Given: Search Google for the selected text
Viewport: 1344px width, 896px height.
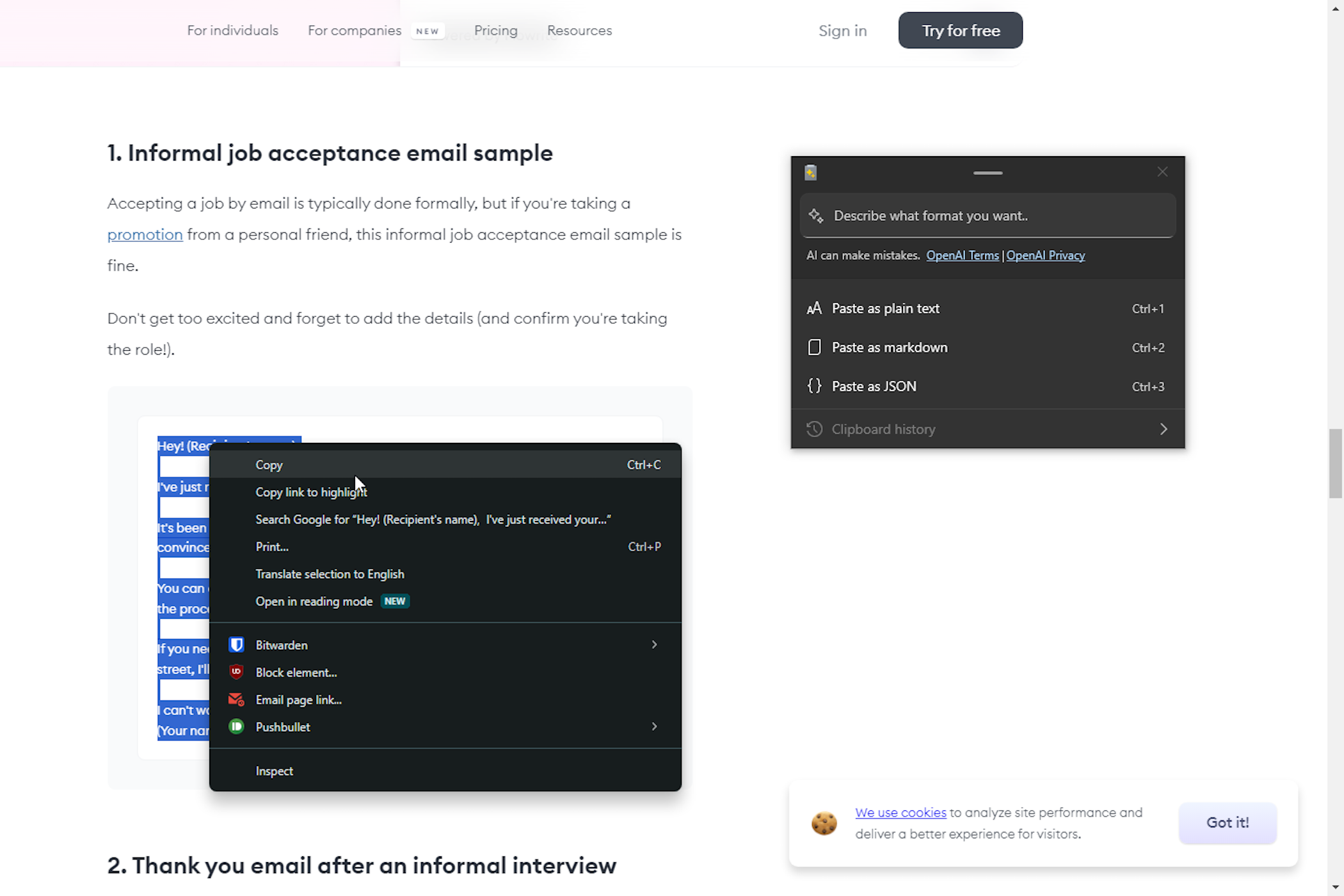Looking at the screenshot, I should point(445,520).
